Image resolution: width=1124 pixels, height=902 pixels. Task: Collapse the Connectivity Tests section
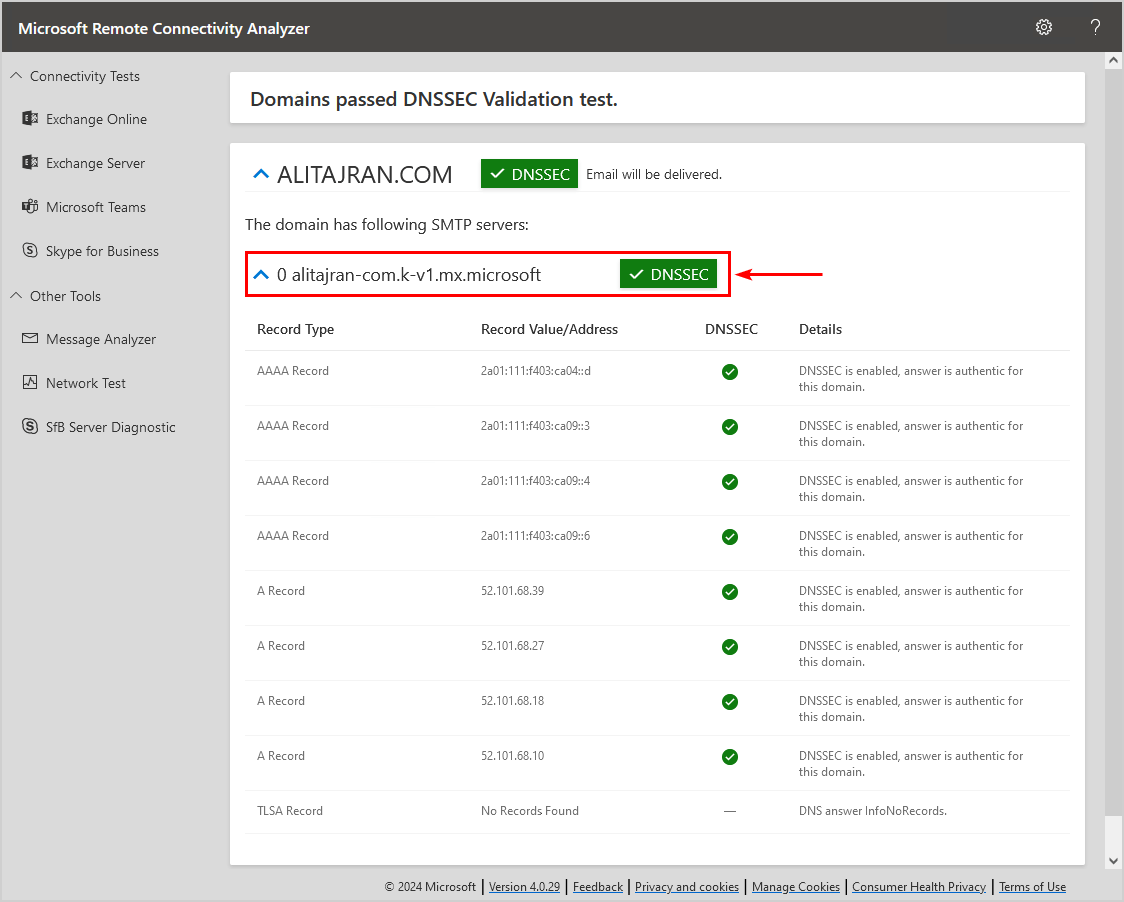click(16, 76)
